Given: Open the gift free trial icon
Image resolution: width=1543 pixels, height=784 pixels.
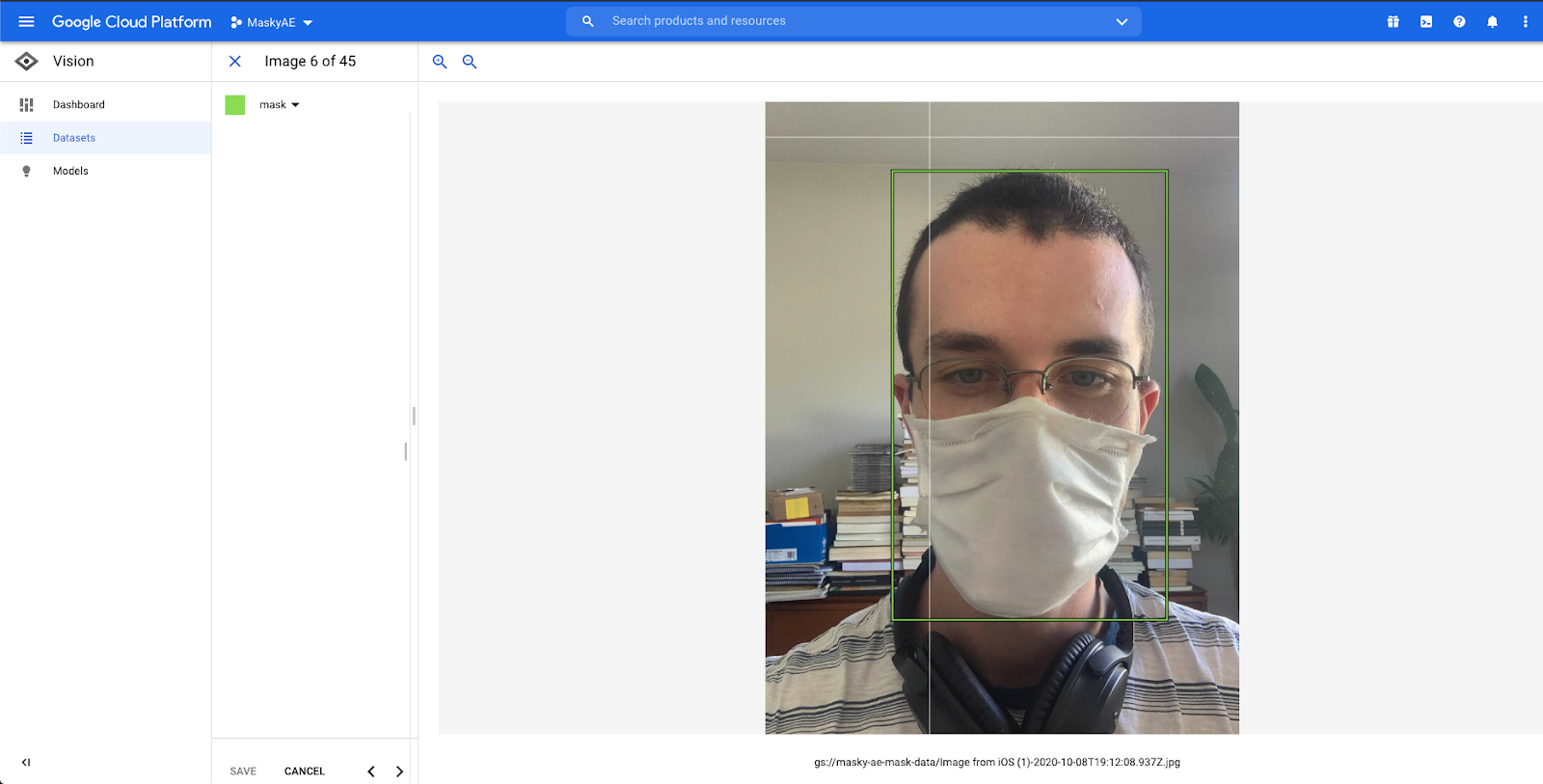Looking at the screenshot, I should point(1393,21).
